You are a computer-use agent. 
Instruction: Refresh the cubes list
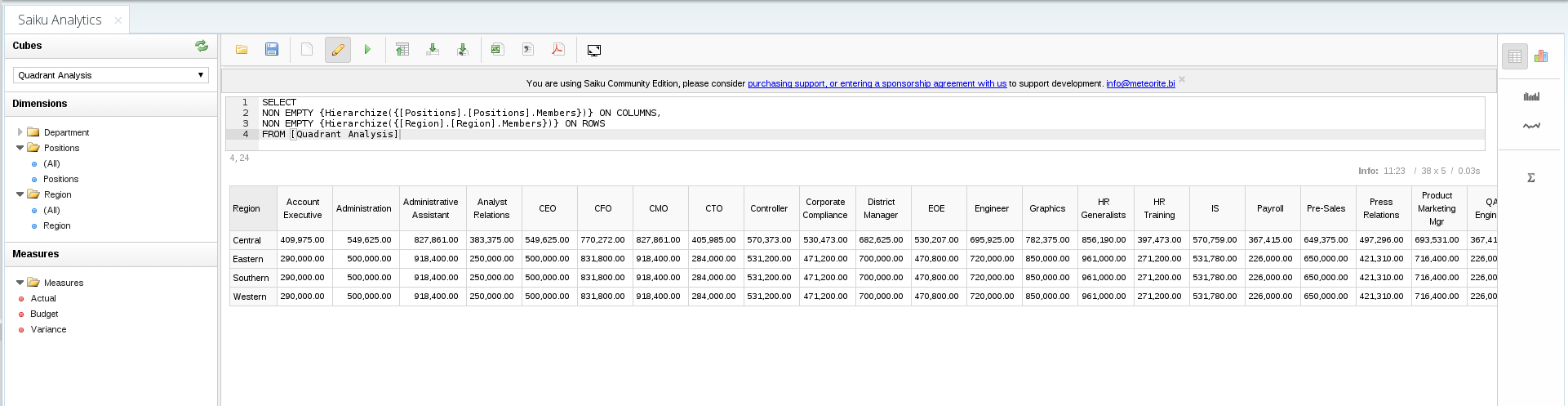(202, 46)
